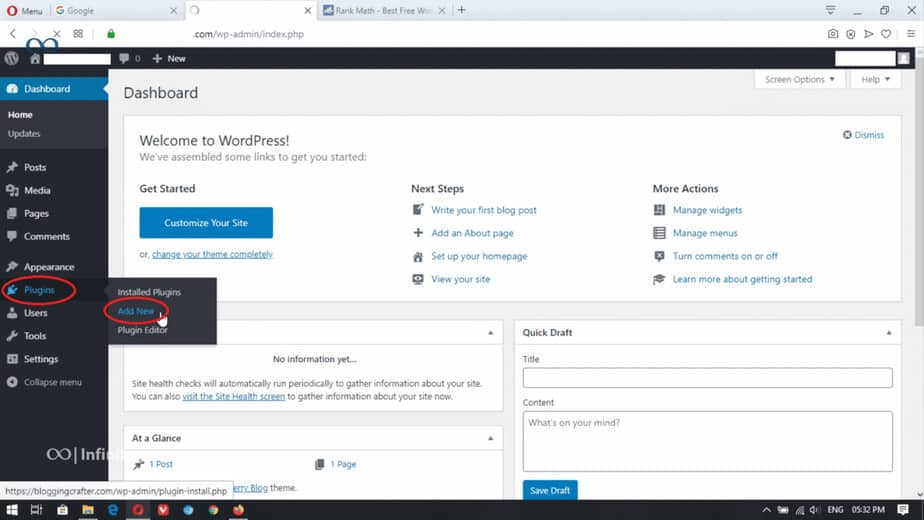Image resolution: width=924 pixels, height=520 pixels.
Task: Select Plugin Editor in the flyout
Action: click(143, 330)
